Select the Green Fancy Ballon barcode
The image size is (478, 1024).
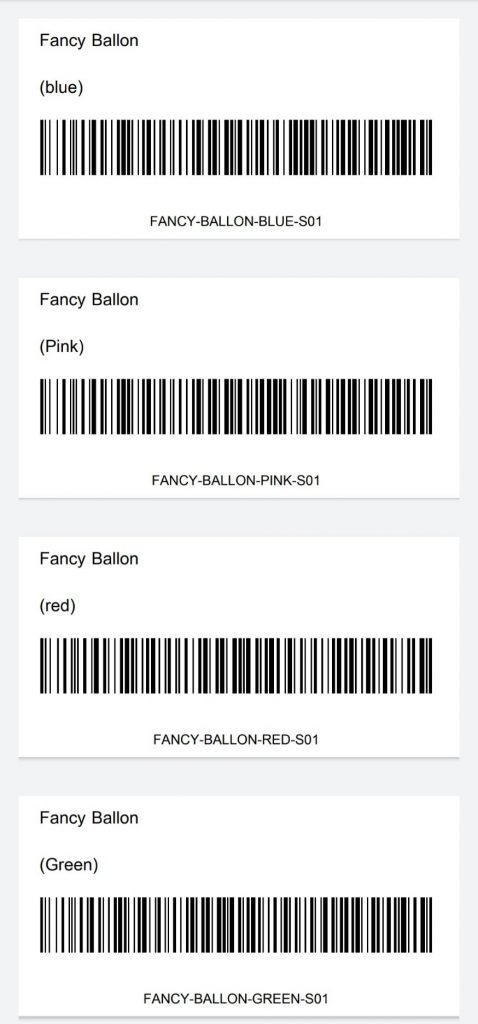(236, 925)
